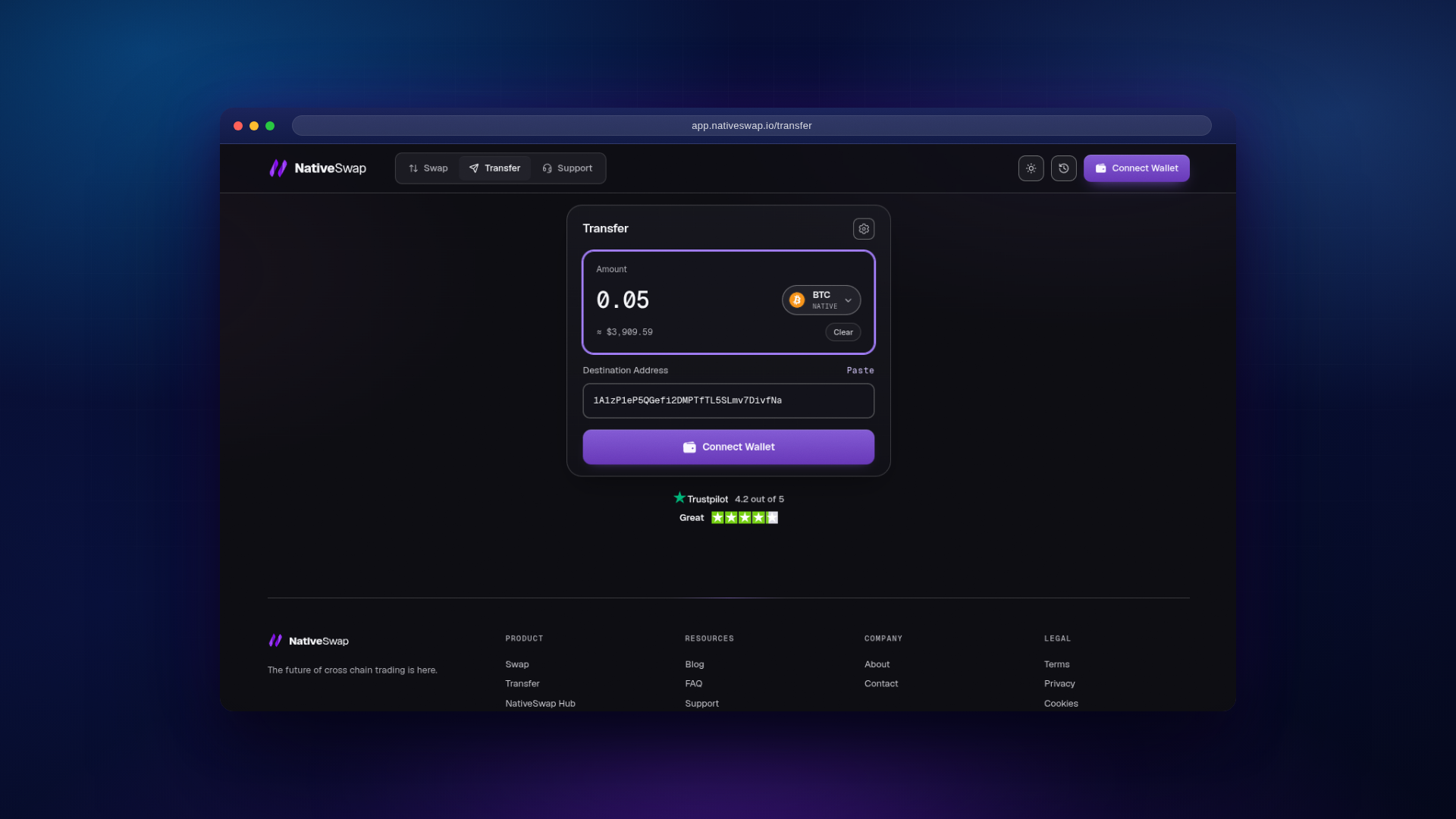Screen dimensions: 1456x819
Task: Open Transfer settings gear icon
Action: [x=864, y=229]
